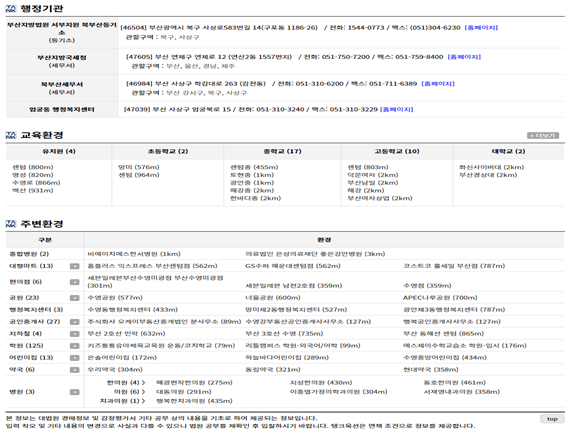
Task: Select the 중학교 (17) column header
Action: 282,152
